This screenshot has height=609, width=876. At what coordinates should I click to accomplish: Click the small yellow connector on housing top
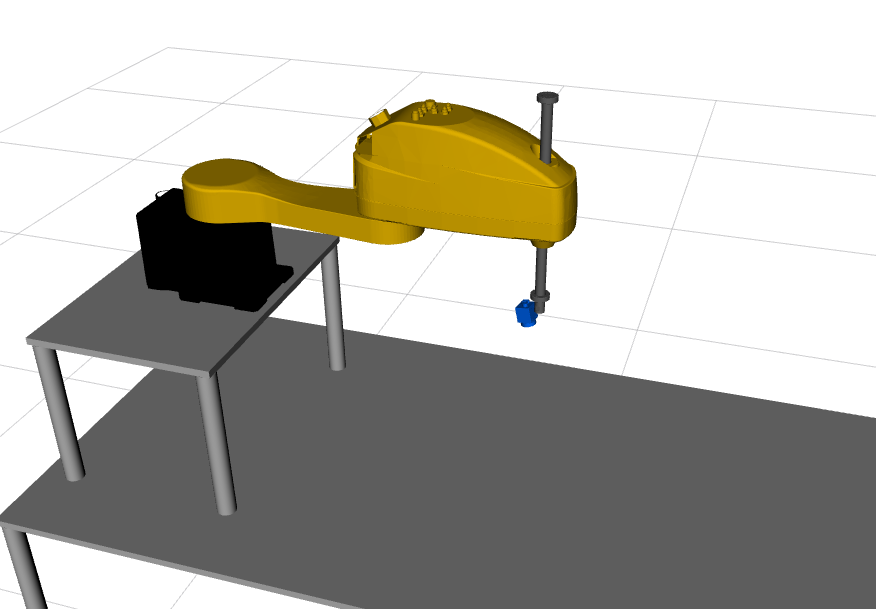pos(379,119)
